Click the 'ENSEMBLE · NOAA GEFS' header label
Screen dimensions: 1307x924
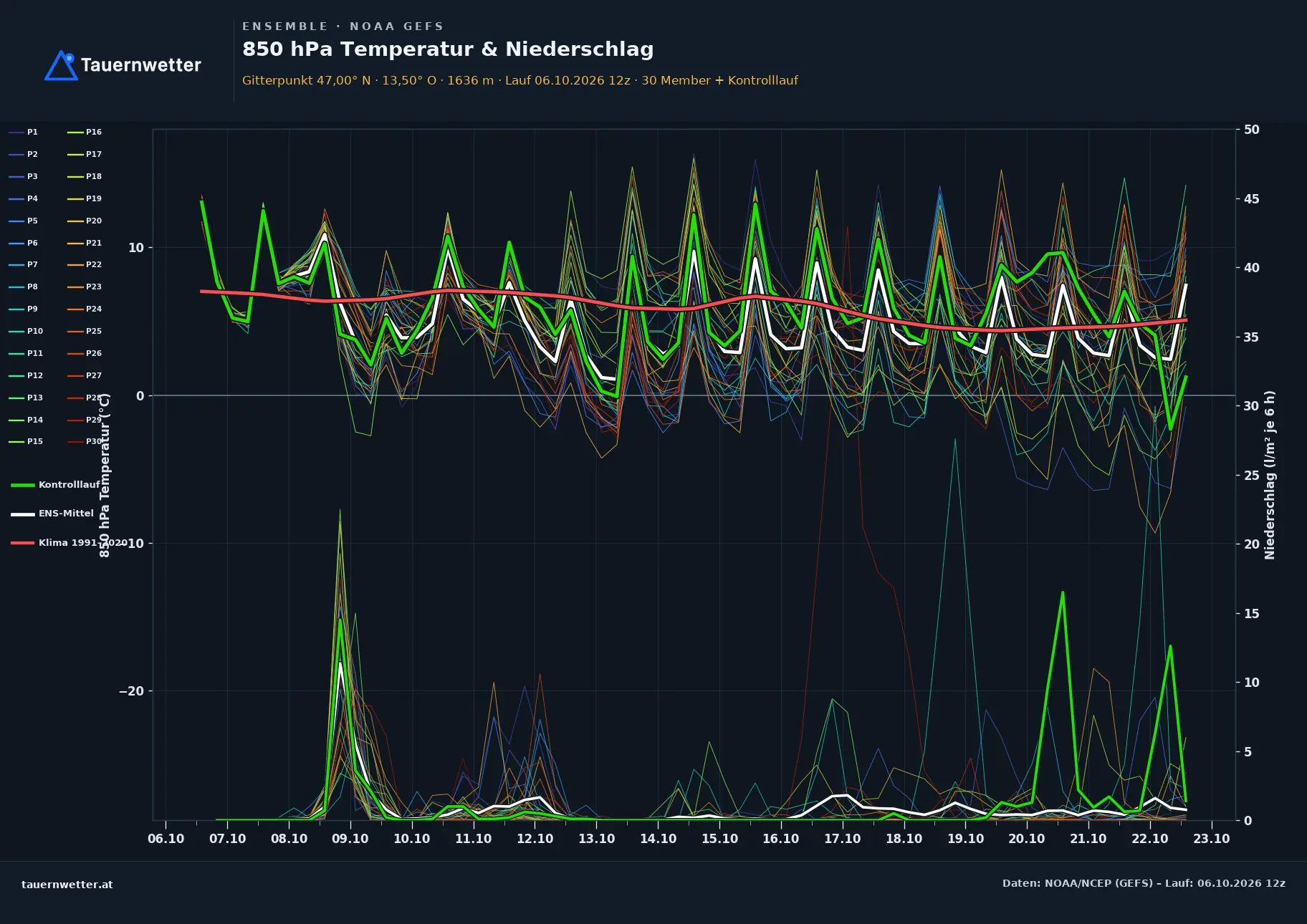pos(343,27)
